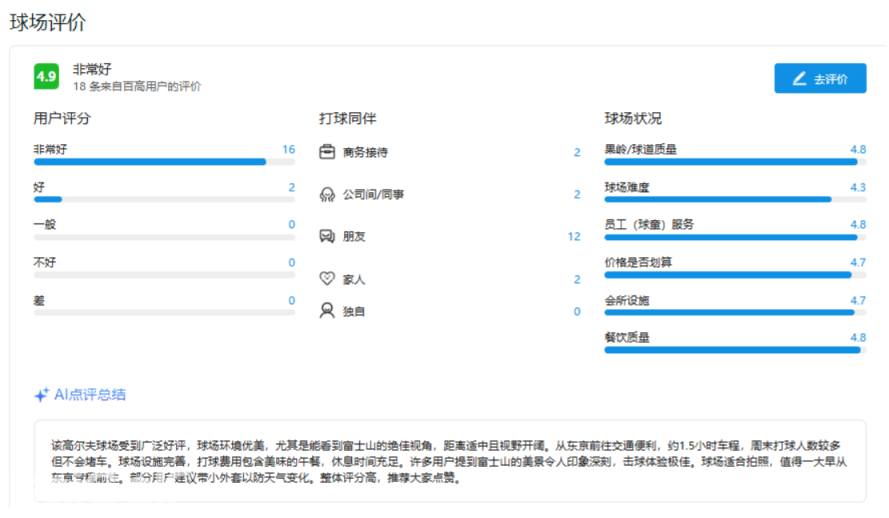Click the 果岭/球道质量 score bar
The image size is (889, 518).
[735, 162]
